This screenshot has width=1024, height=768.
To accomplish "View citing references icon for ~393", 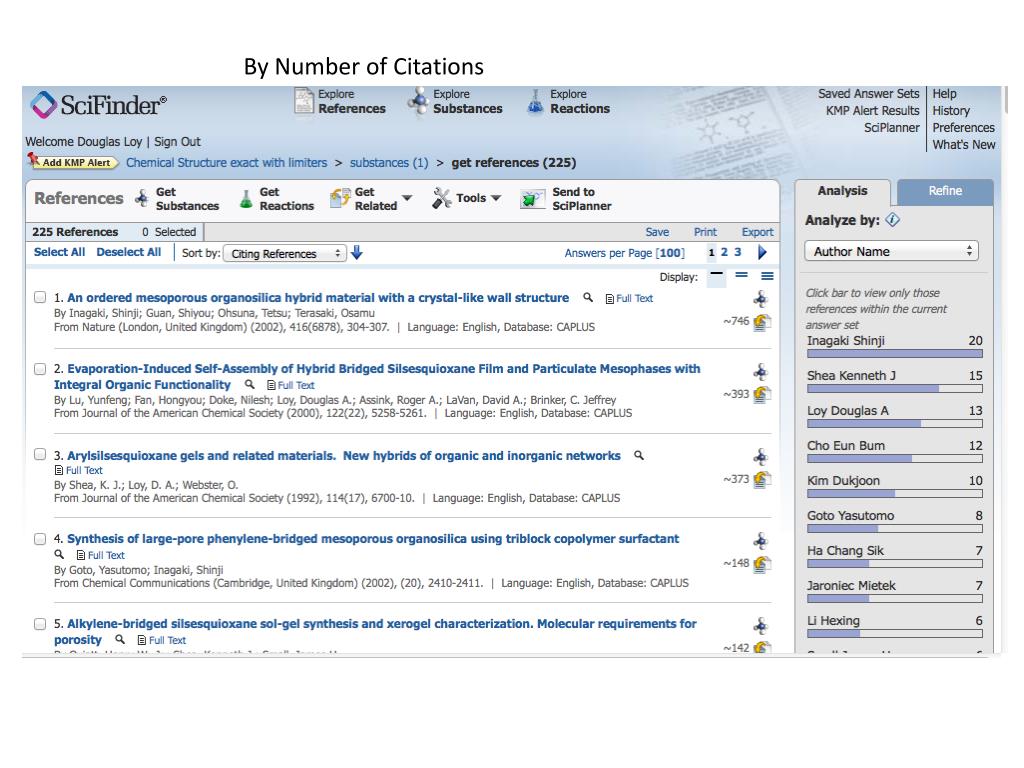I will (761, 394).
